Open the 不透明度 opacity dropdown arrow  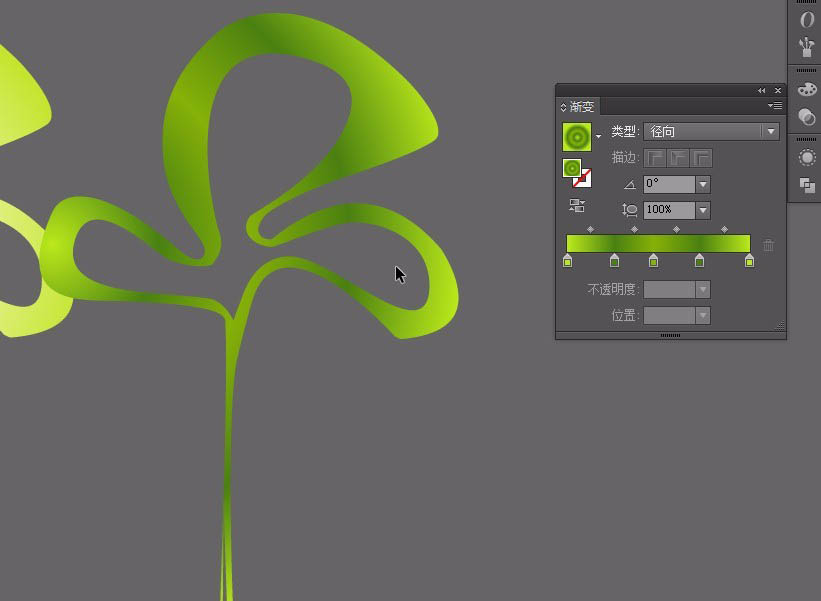point(703,289)
